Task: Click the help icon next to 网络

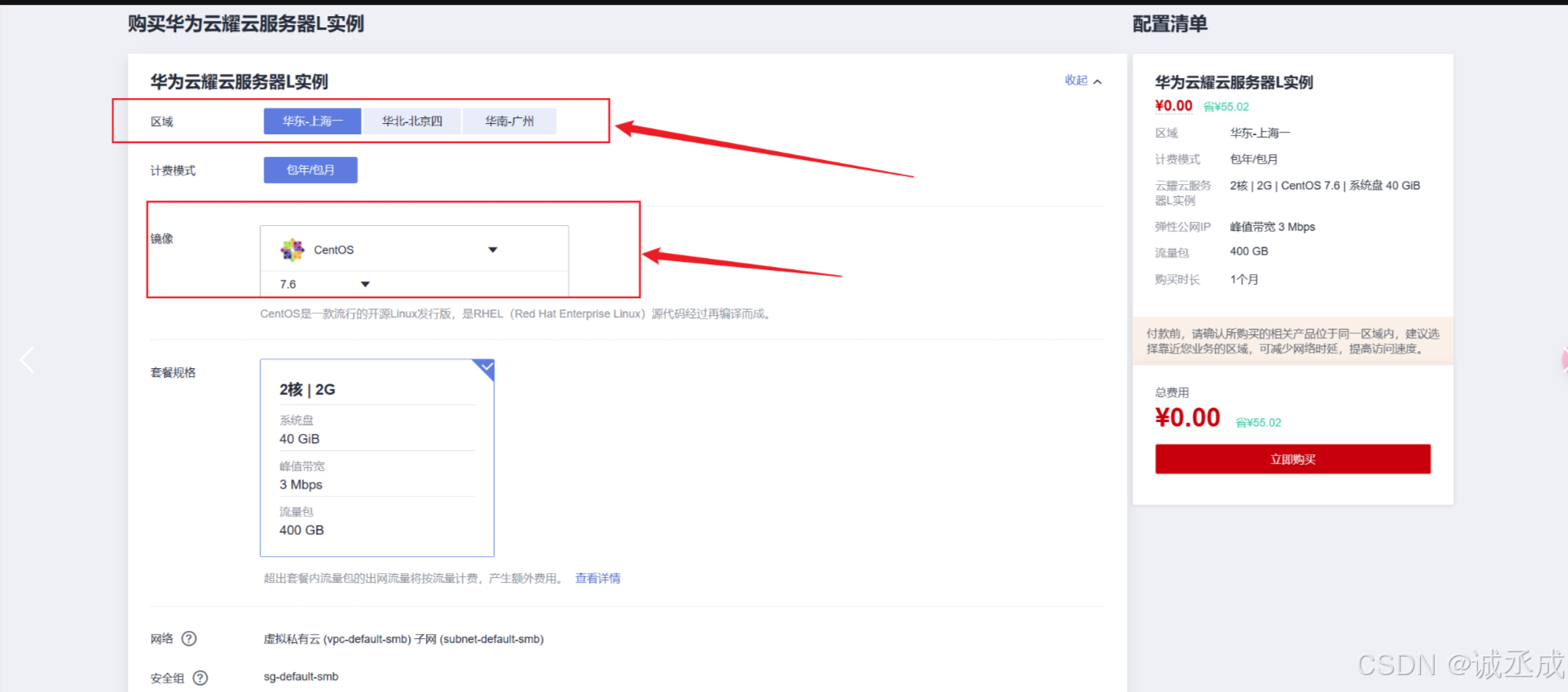Action: pyautogui.click(x=189, y=639)
